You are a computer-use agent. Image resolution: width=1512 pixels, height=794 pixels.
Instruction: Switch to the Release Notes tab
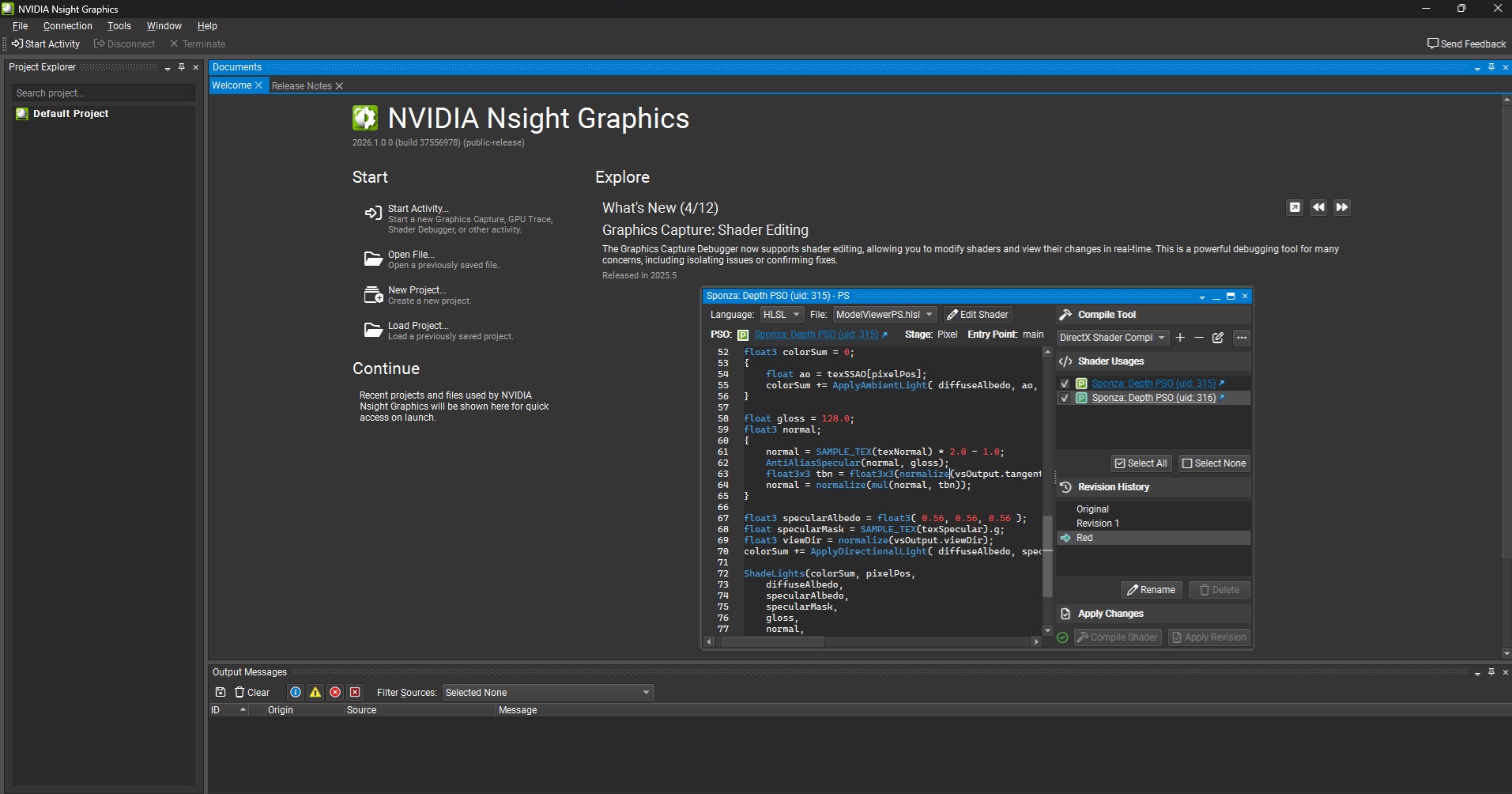(302, 86)
